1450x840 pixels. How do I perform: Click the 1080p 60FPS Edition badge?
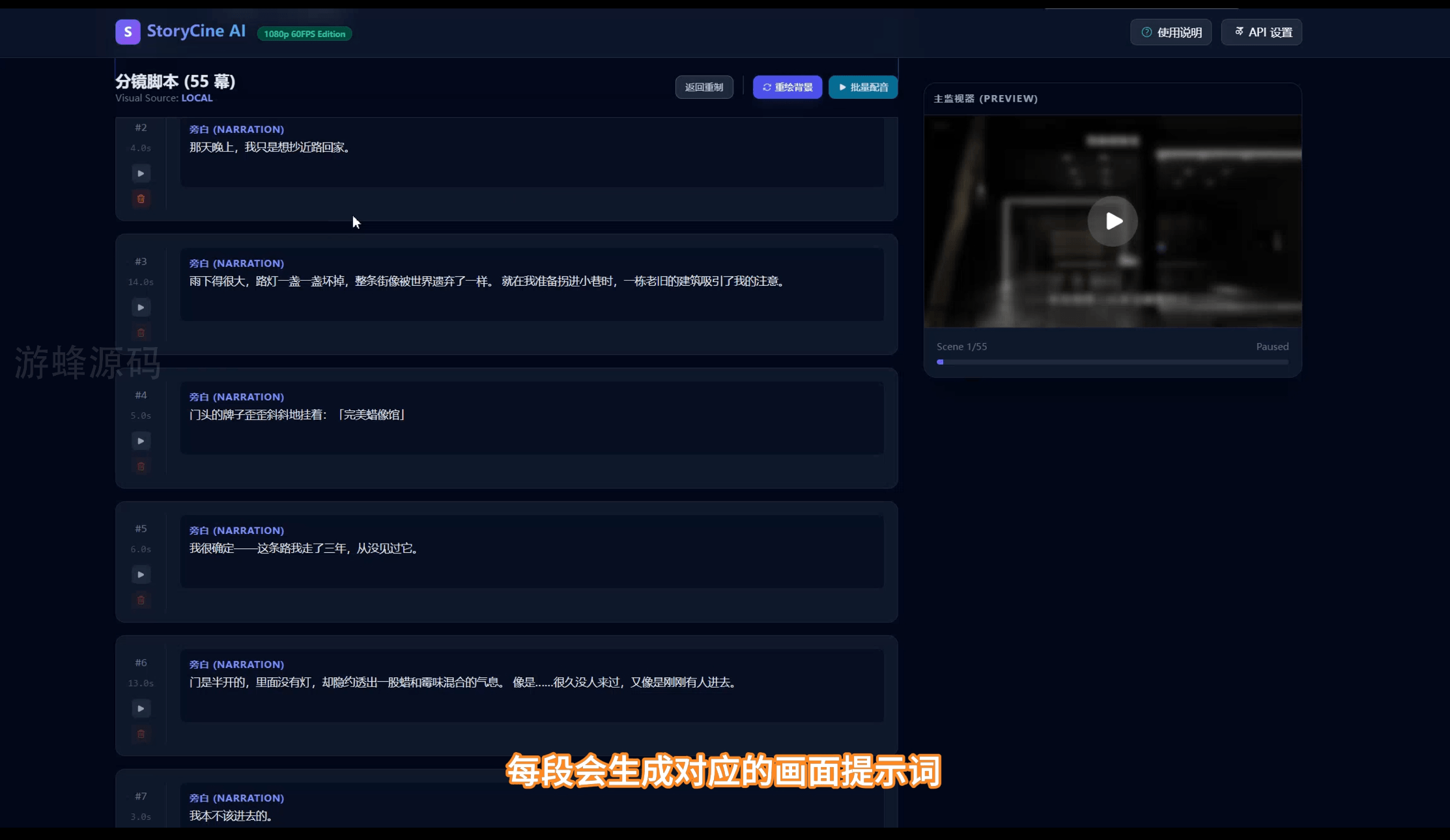pos(304,34)
